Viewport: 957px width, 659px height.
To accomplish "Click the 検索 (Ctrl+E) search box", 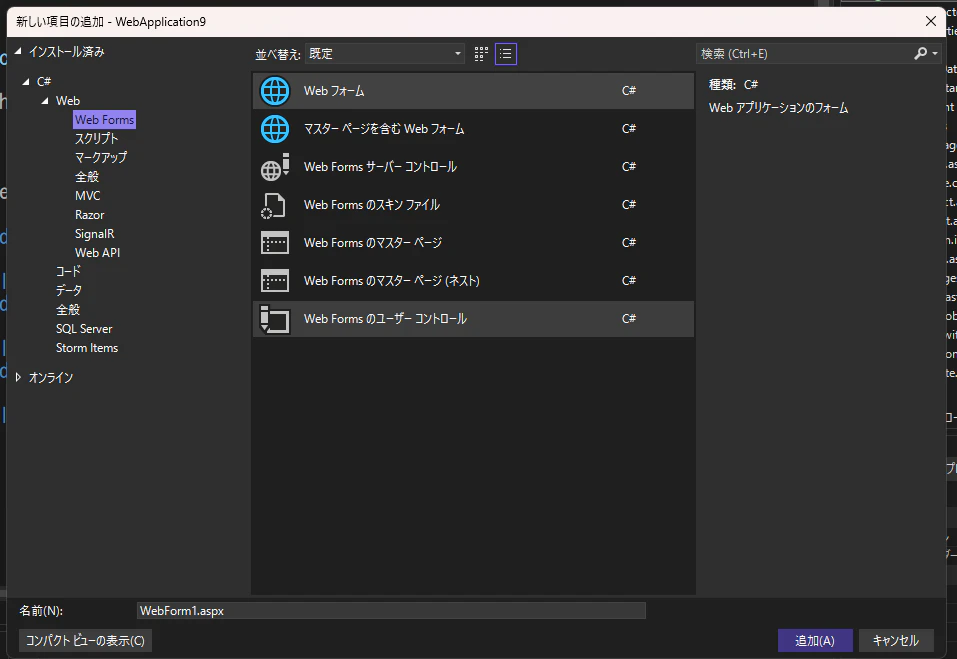I will [804, 54].
